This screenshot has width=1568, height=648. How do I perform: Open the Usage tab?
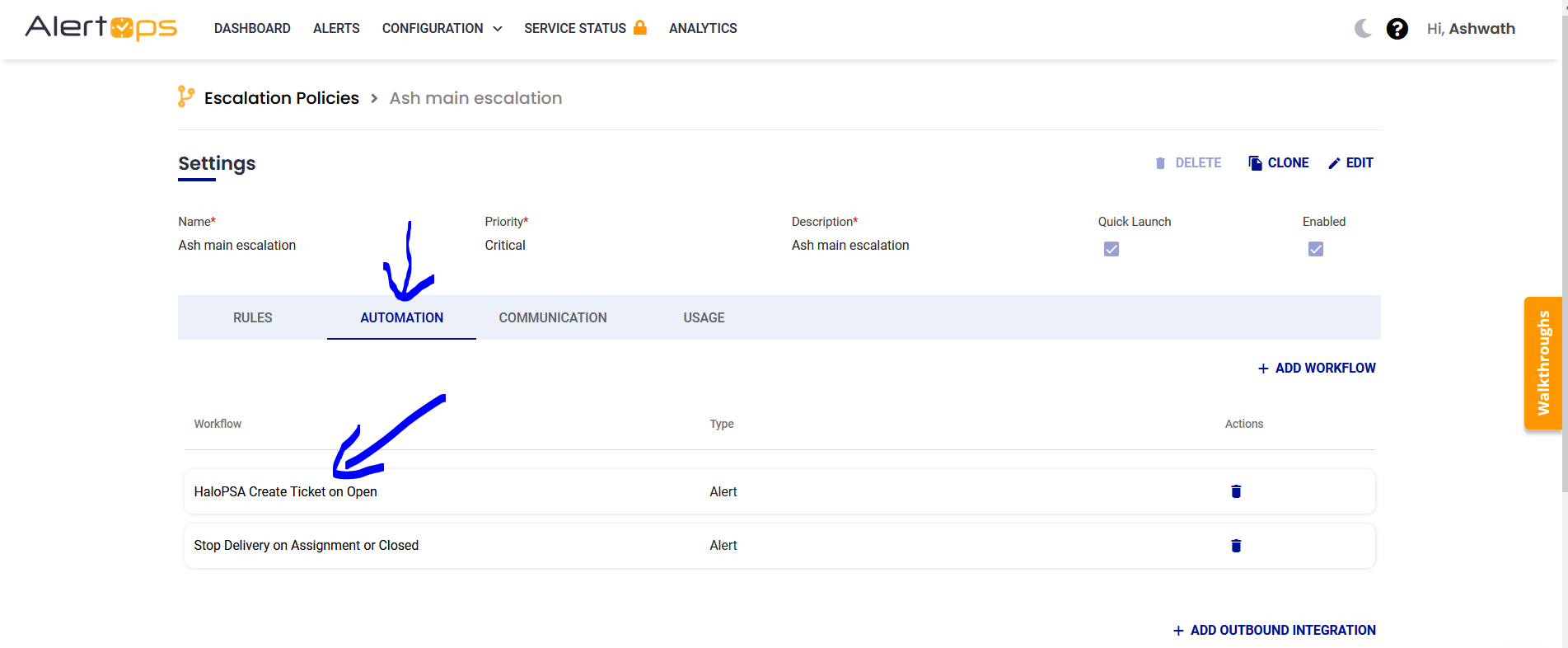pos(704,317)
